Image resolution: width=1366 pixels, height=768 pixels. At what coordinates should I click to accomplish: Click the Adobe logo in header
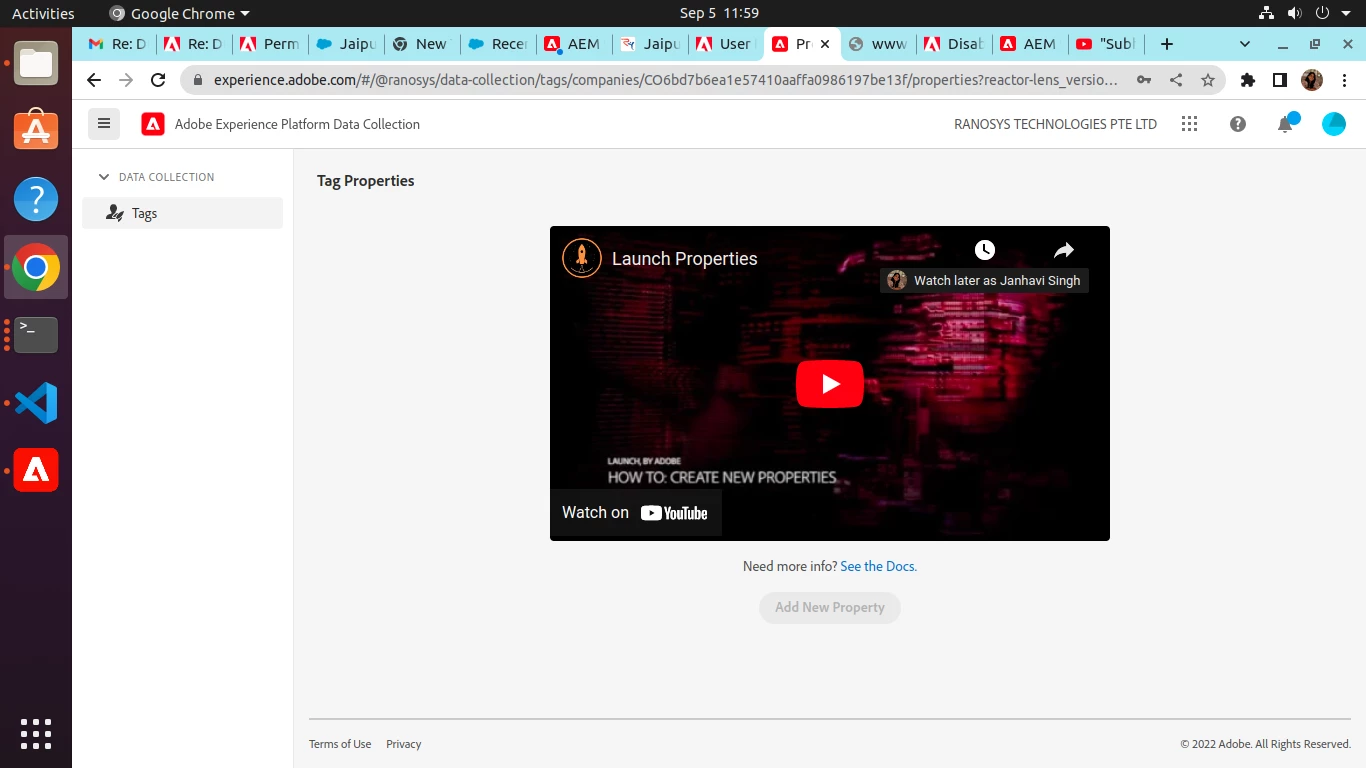pyautogui.click(x=153, y=124)
